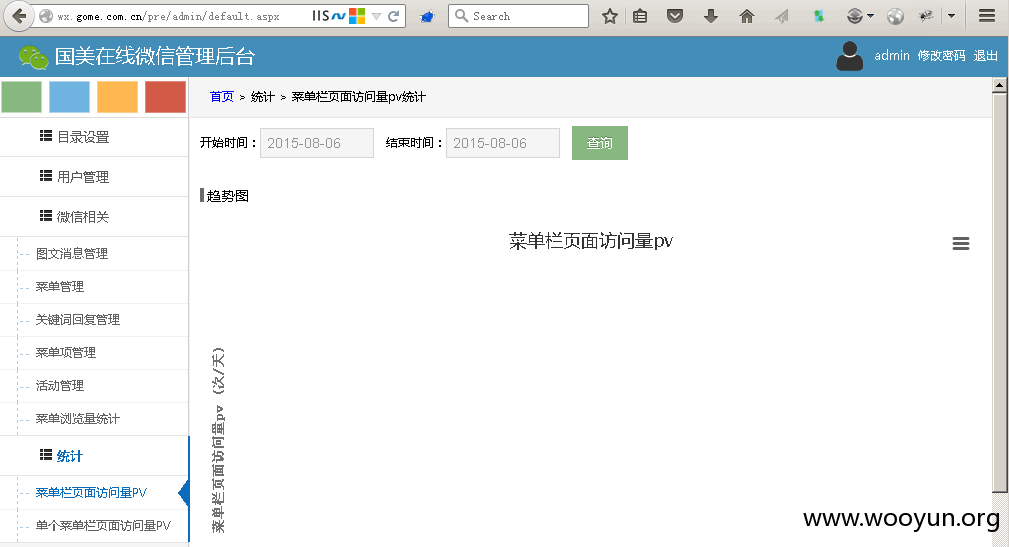Viewport: 1009px width, 547px height.
Task: Focus the 结束时间 date field
Action: tap(503, 143)
